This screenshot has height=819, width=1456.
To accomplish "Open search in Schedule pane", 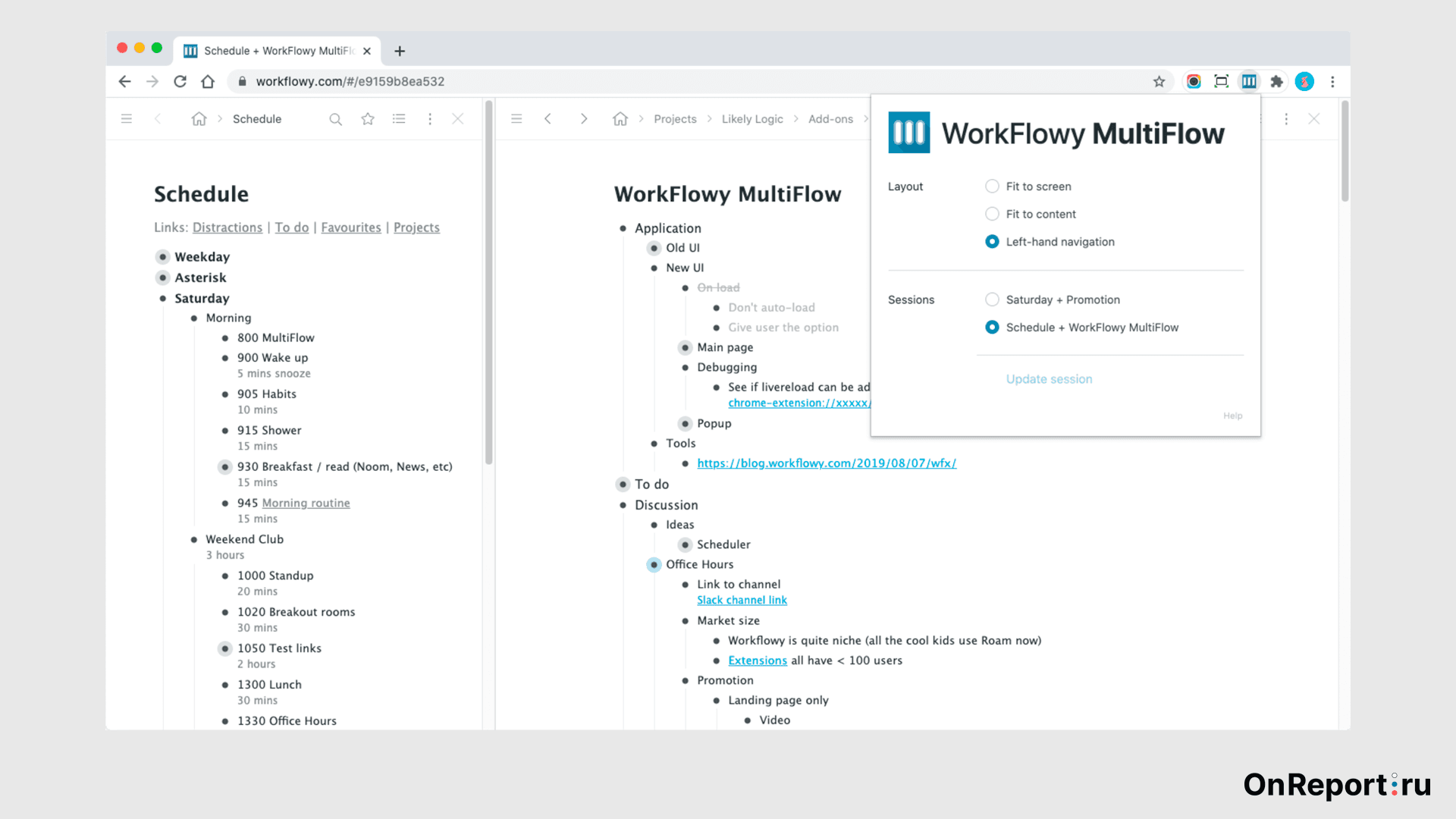I will click(x=335, y=119).
